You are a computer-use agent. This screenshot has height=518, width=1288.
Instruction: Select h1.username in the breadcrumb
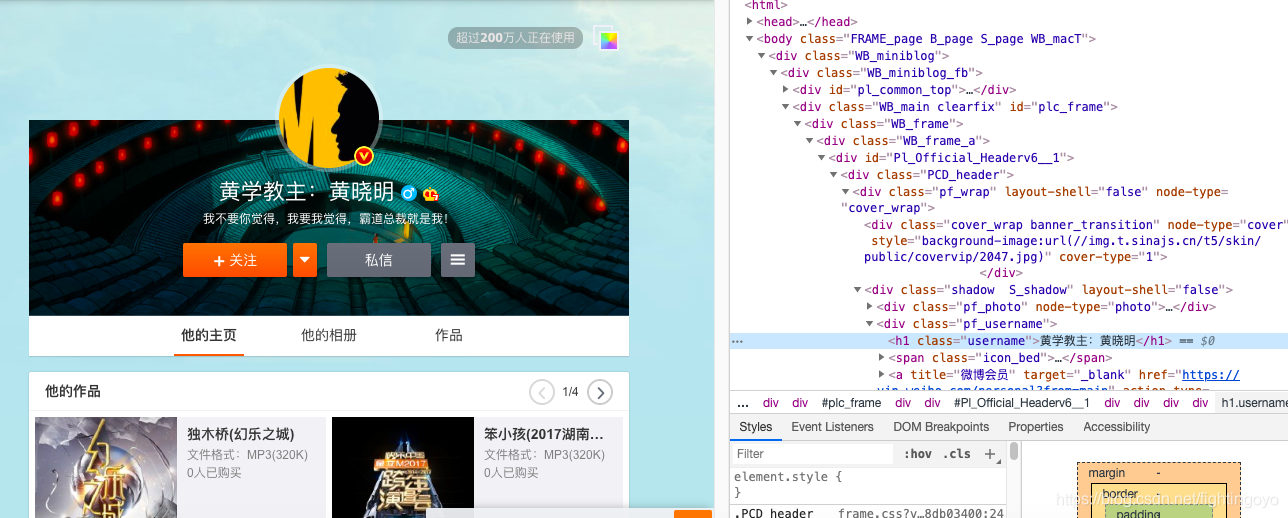click(1253, 403)
